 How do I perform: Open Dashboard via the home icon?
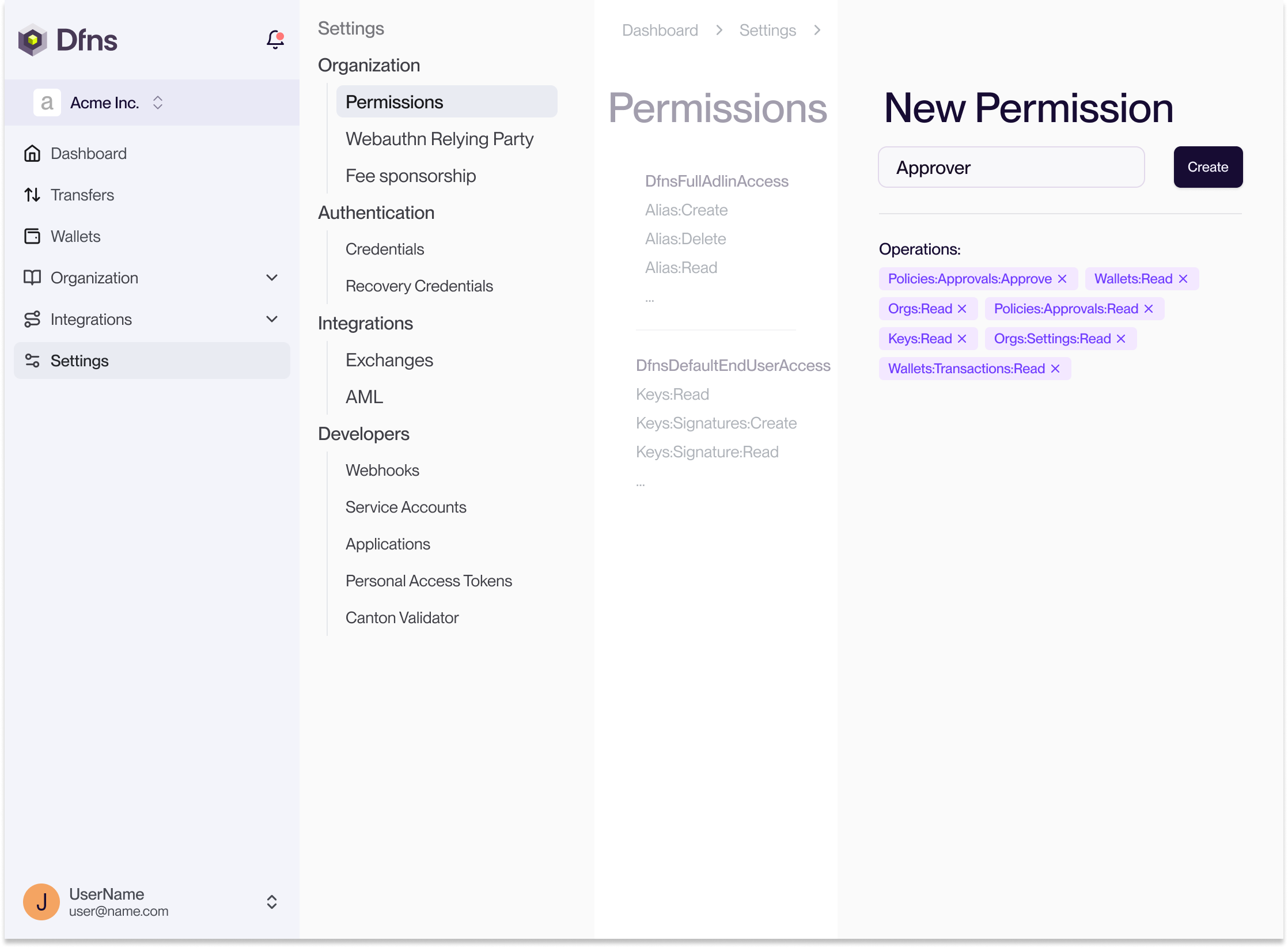click(32, 154)
